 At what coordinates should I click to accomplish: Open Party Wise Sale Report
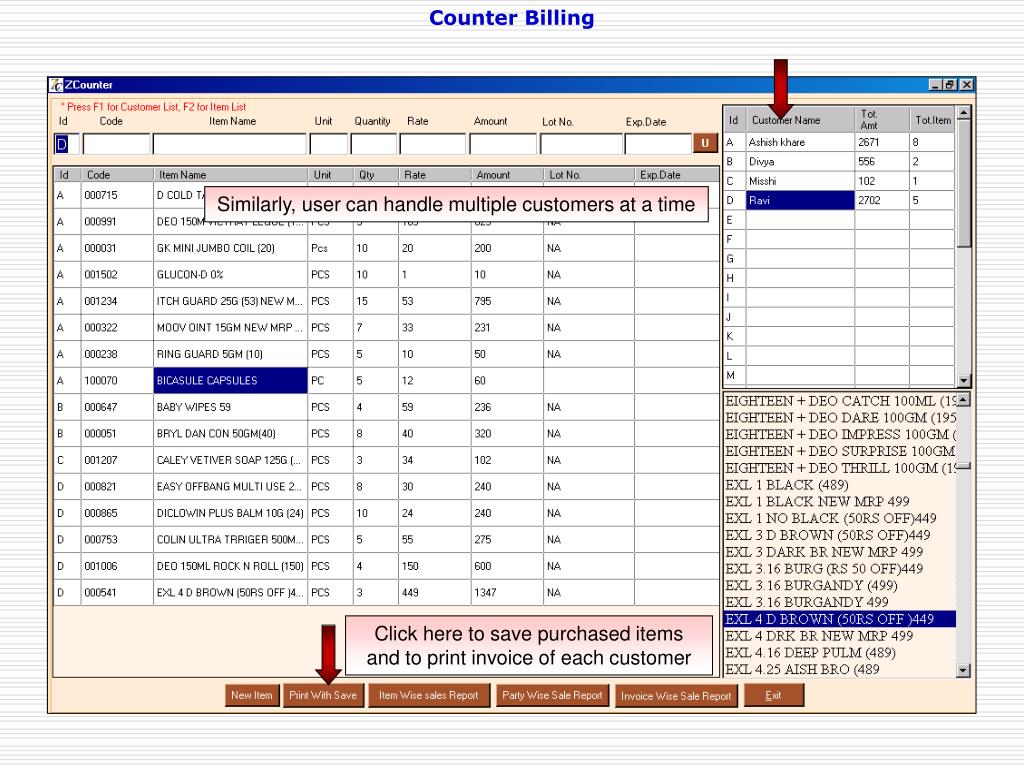click(552, 696)
